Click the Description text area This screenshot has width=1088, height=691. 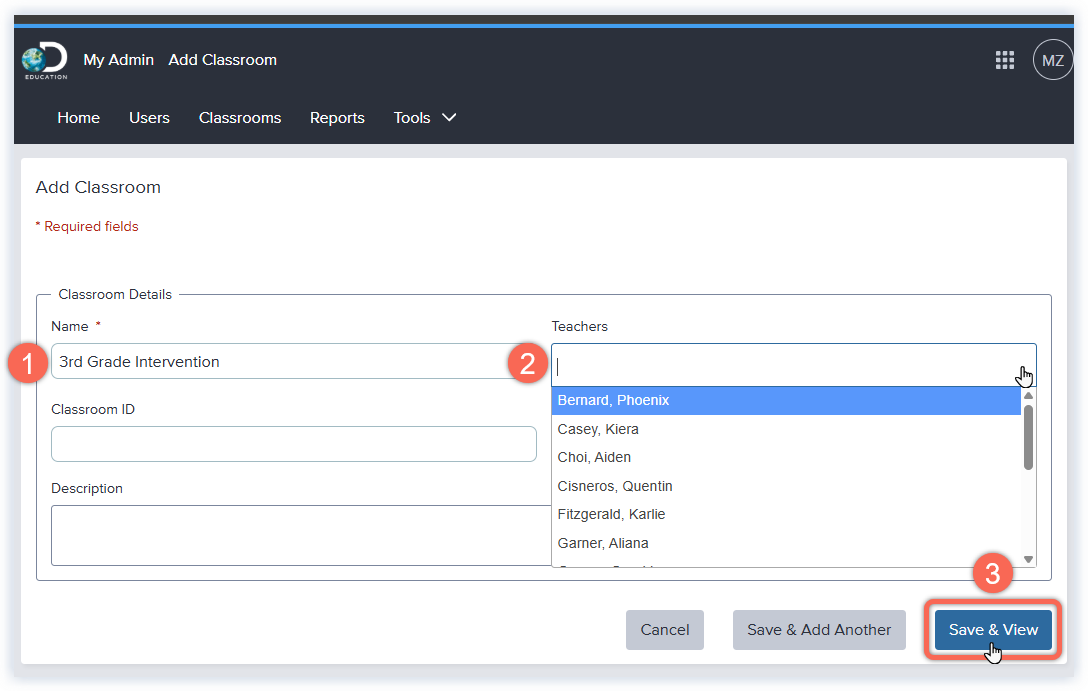300,535
